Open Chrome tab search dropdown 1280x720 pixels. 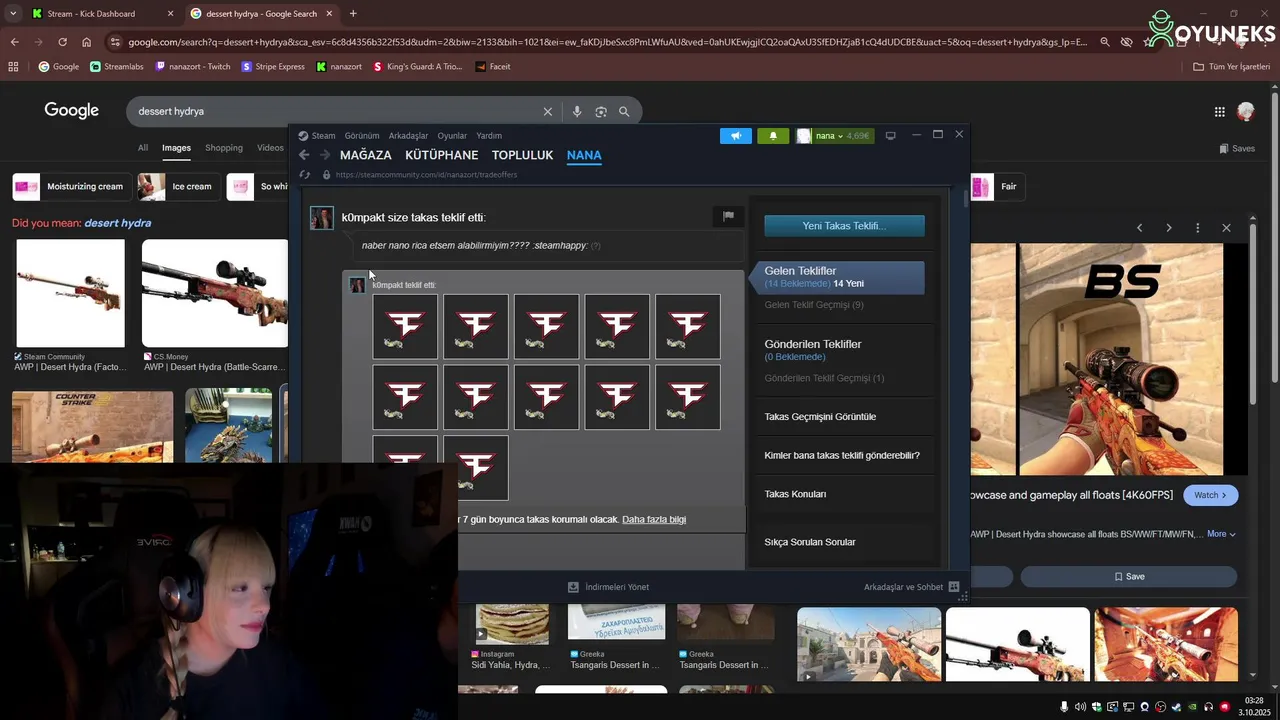(x=13, y=14)
